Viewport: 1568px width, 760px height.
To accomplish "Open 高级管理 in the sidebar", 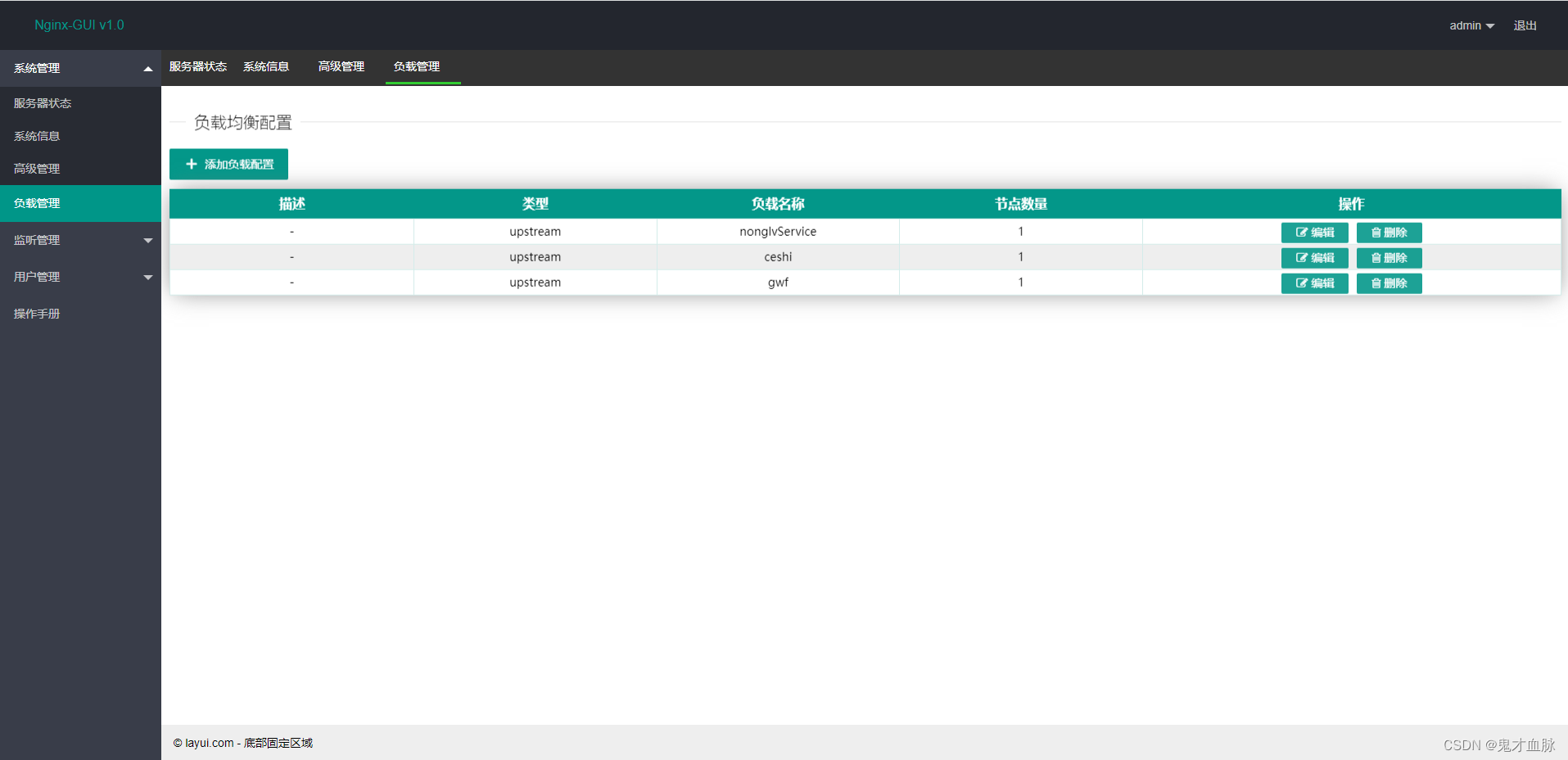I will click(80, 169).
